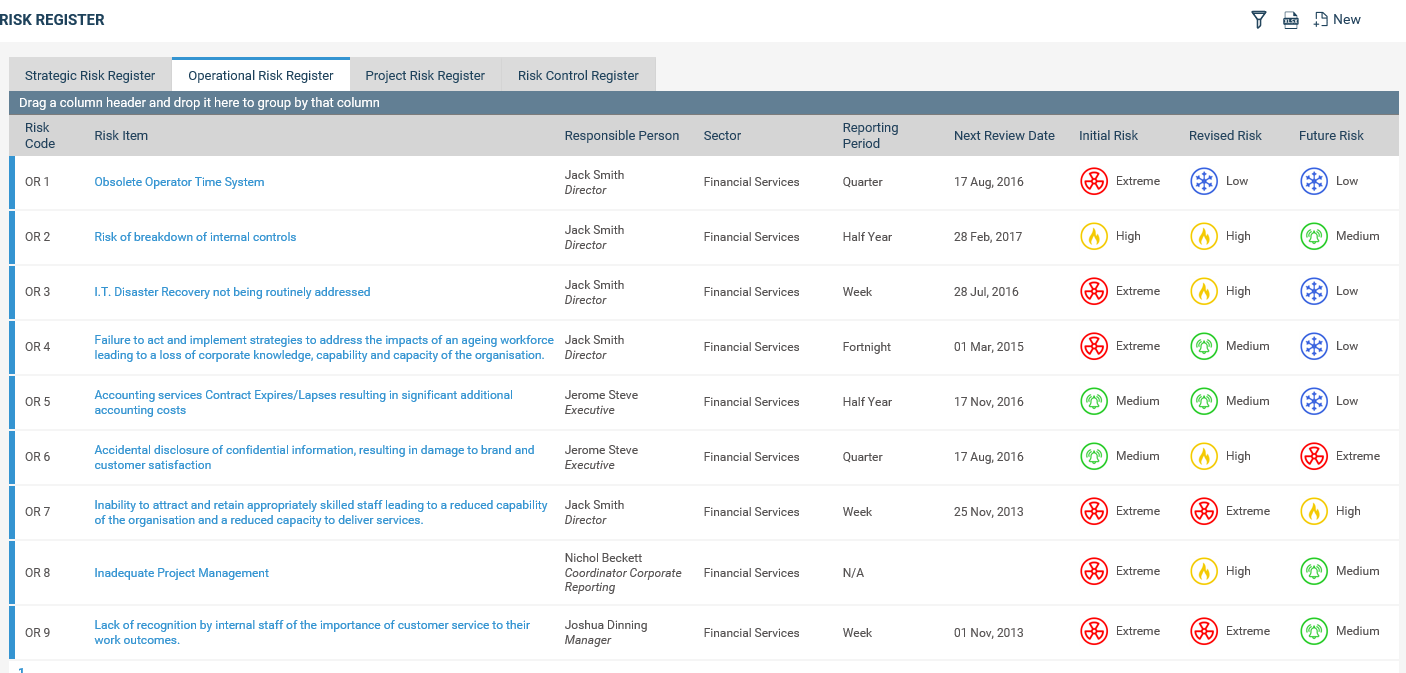
Task: Click the High future risk icon on OR 7
Action: tap(1313, 511)
